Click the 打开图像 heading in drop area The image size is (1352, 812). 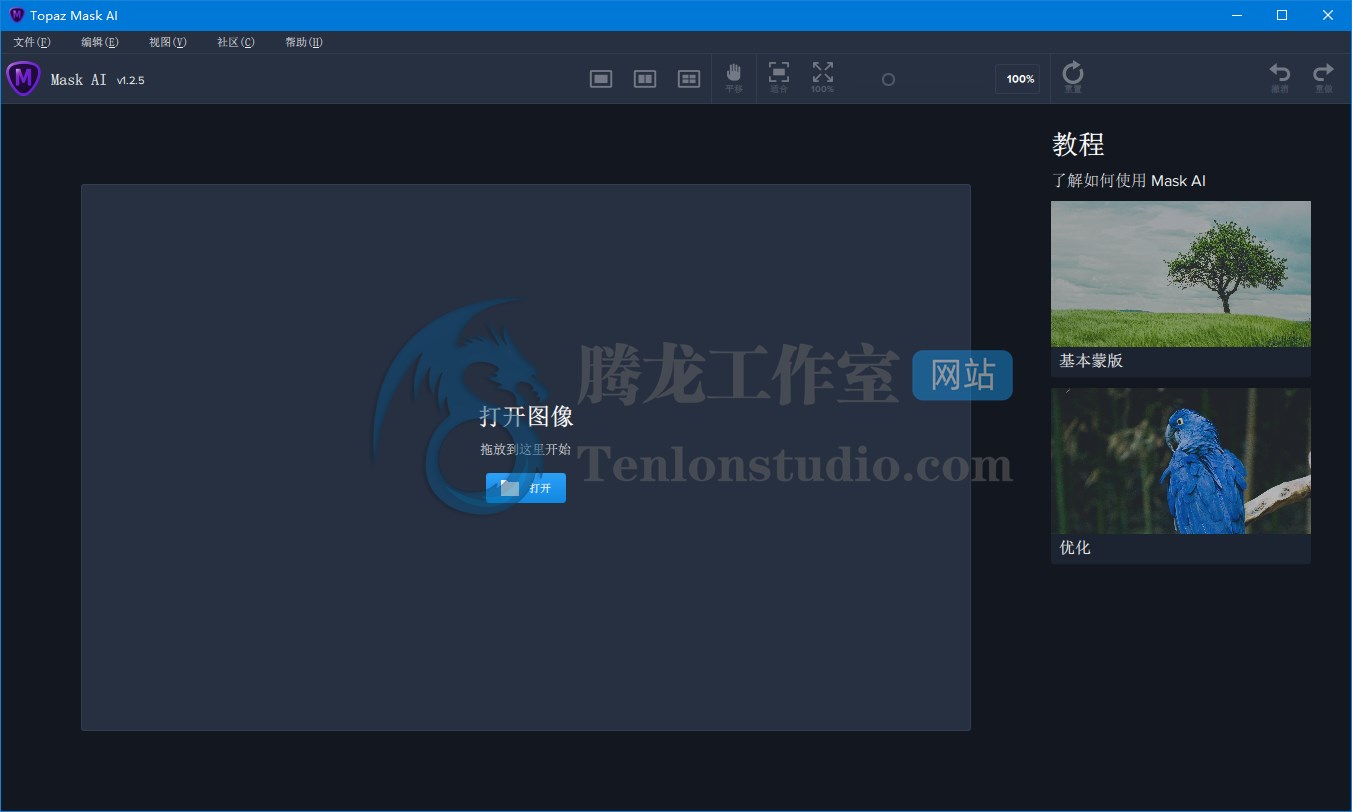[526, 417]
